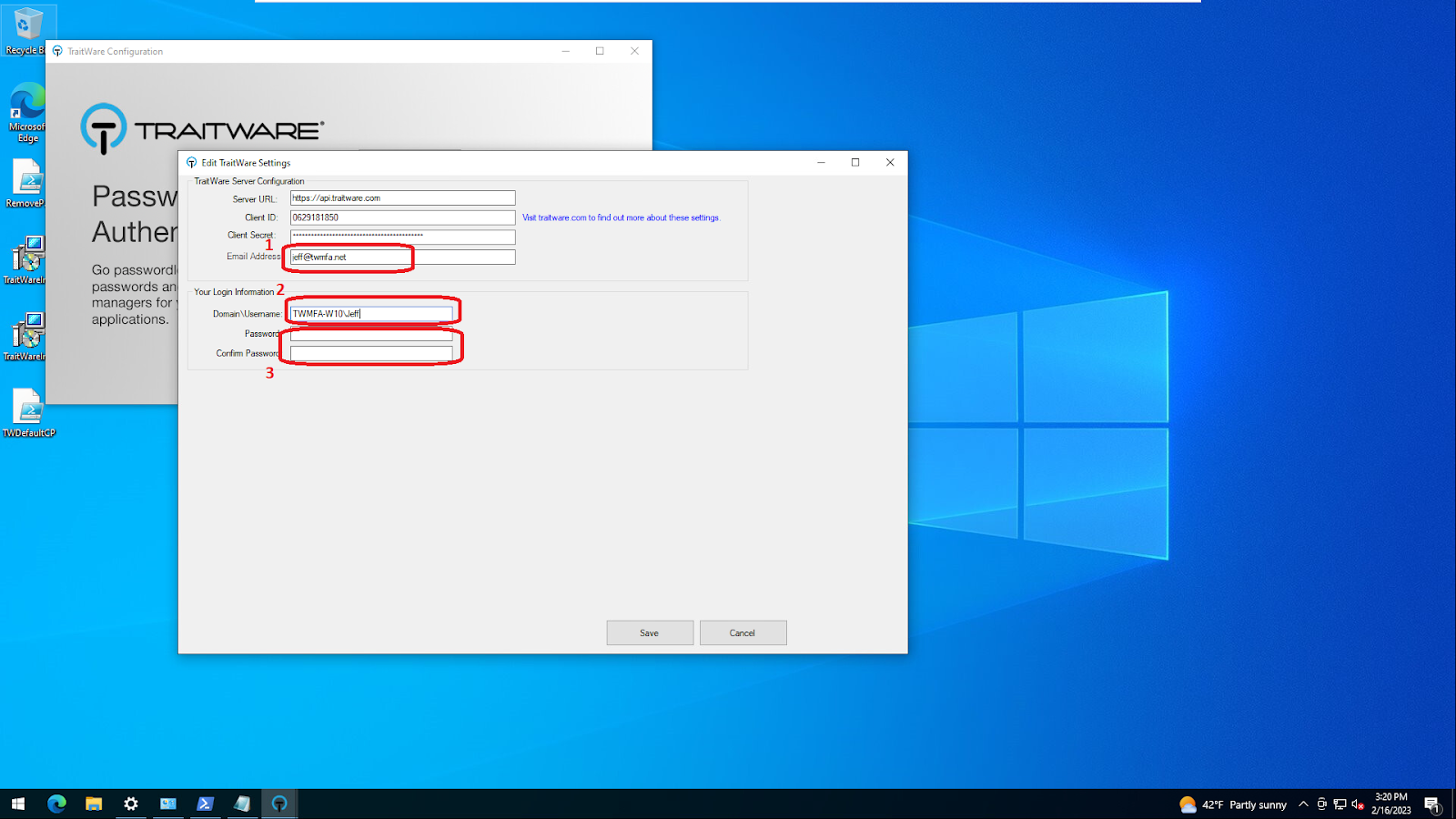Open the Recycle Bin desktop icon
The height and width of the screenshot is (819, 1456).
pyautogui.click(x=26, y=30)
